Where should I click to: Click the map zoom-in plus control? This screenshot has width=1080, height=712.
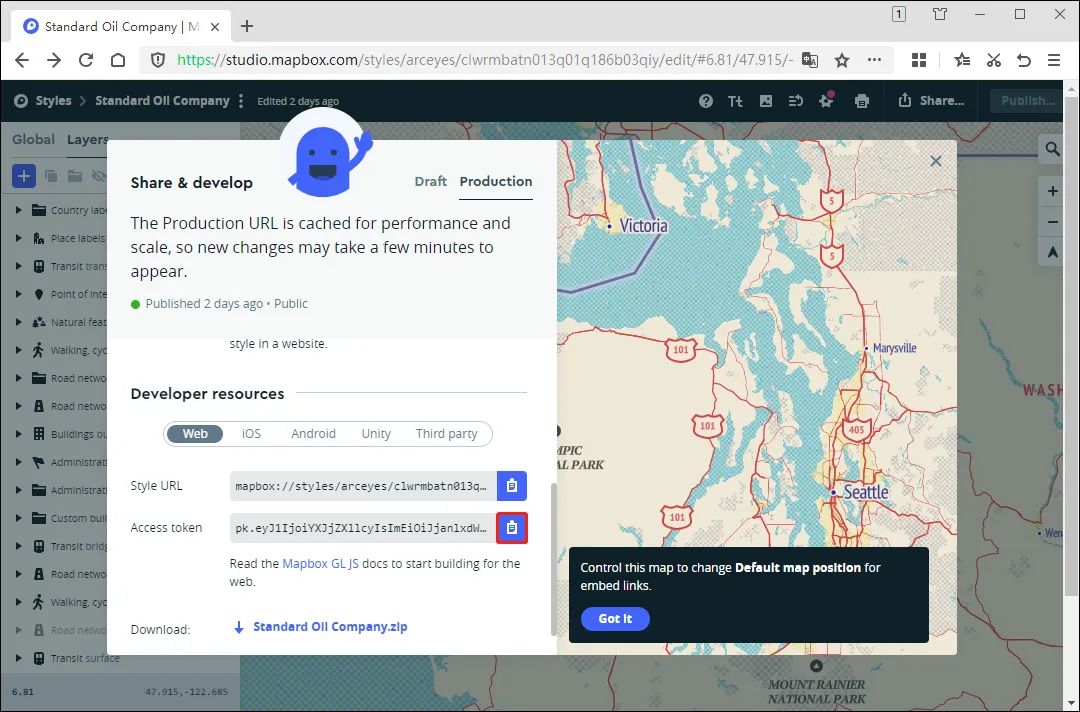coord(1051,191)
